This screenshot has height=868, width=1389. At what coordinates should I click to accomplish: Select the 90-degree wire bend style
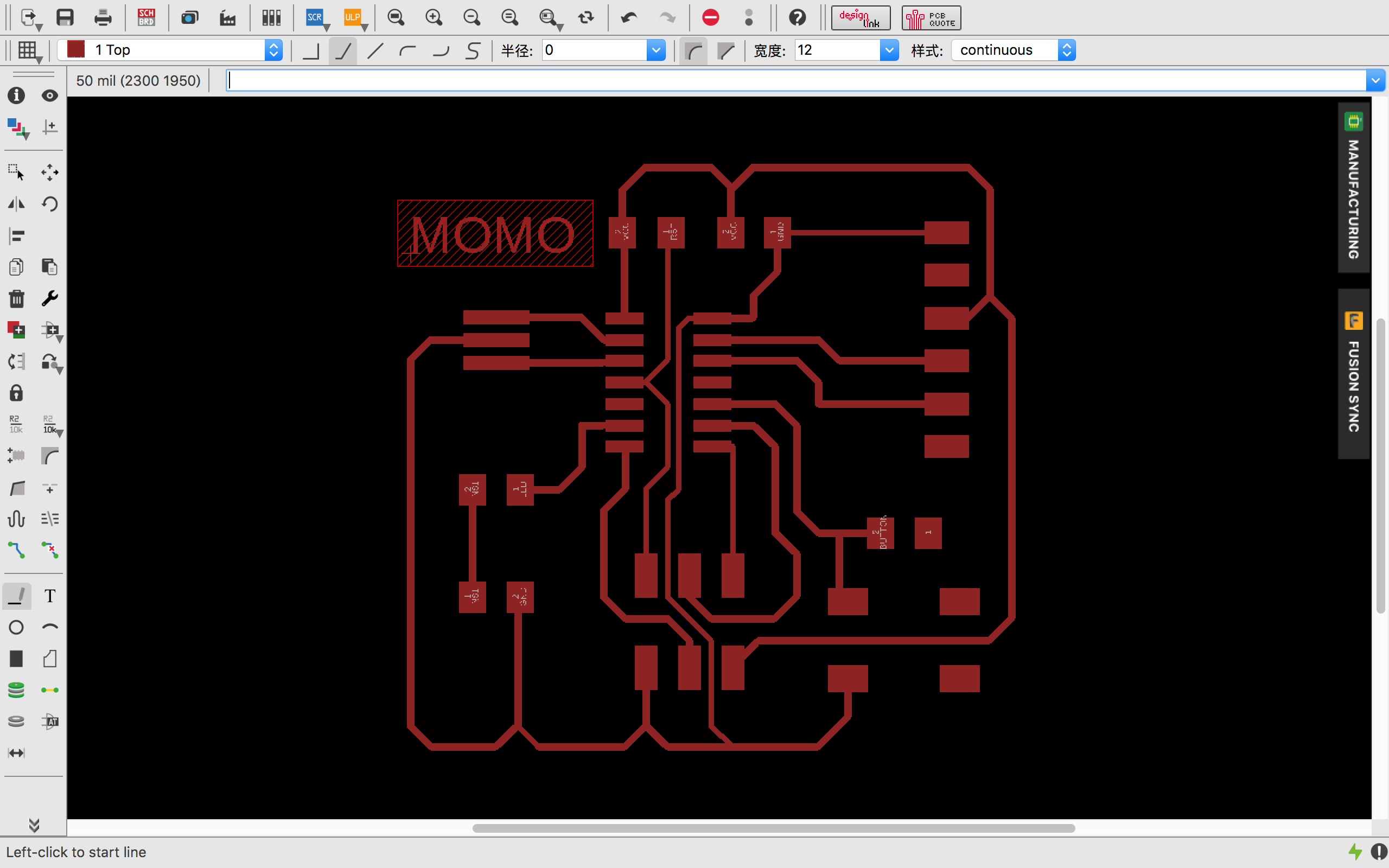[310, 50]
